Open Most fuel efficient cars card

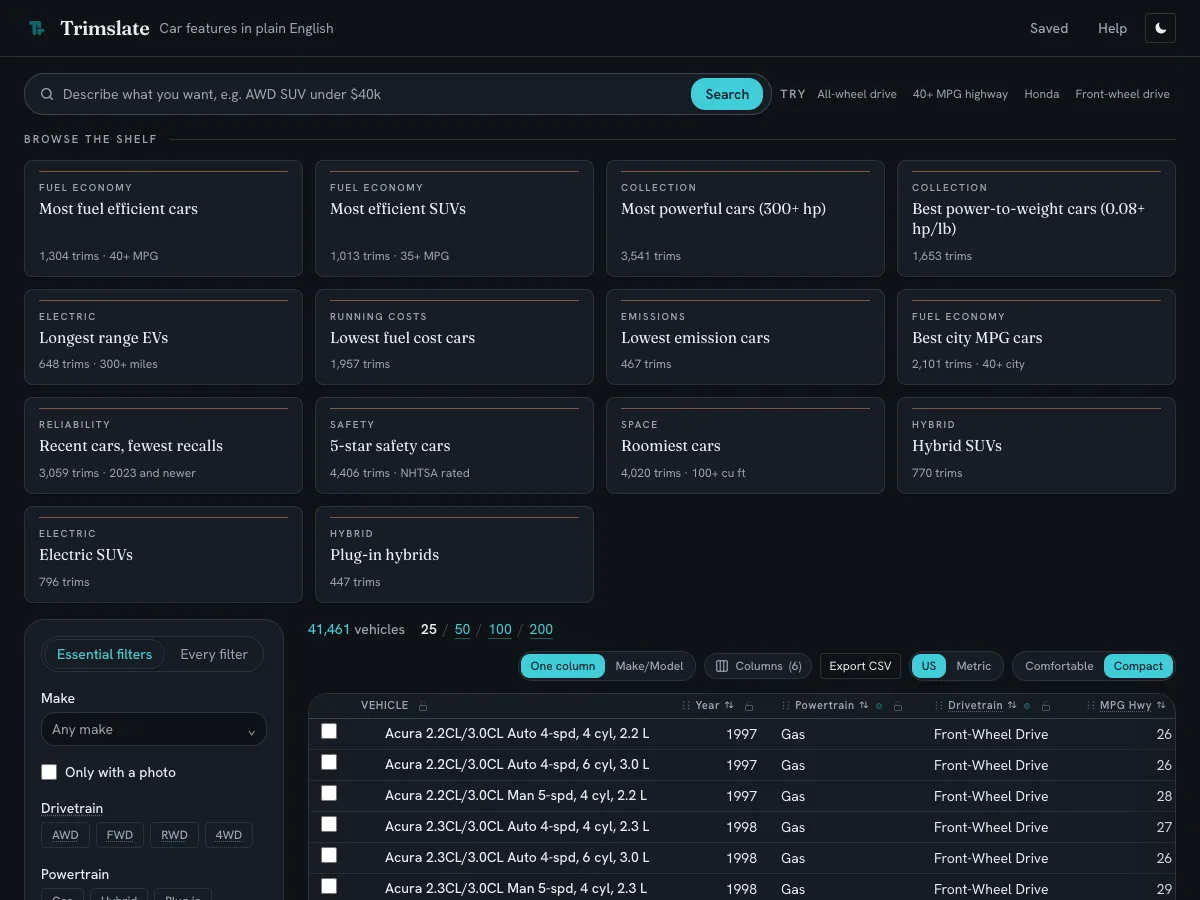(x=163, y=218)
